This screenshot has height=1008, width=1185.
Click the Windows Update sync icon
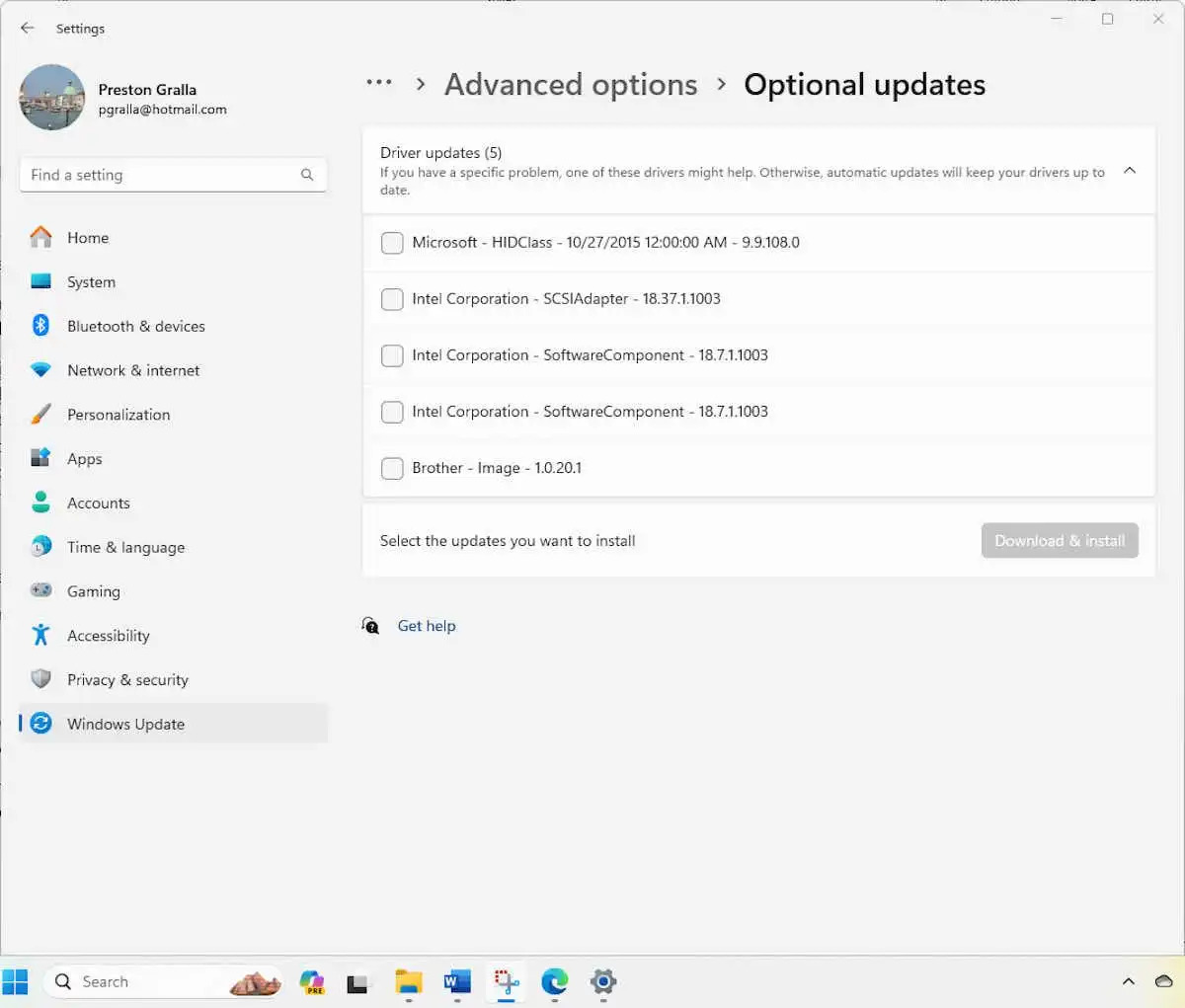(x=40, y=724)
